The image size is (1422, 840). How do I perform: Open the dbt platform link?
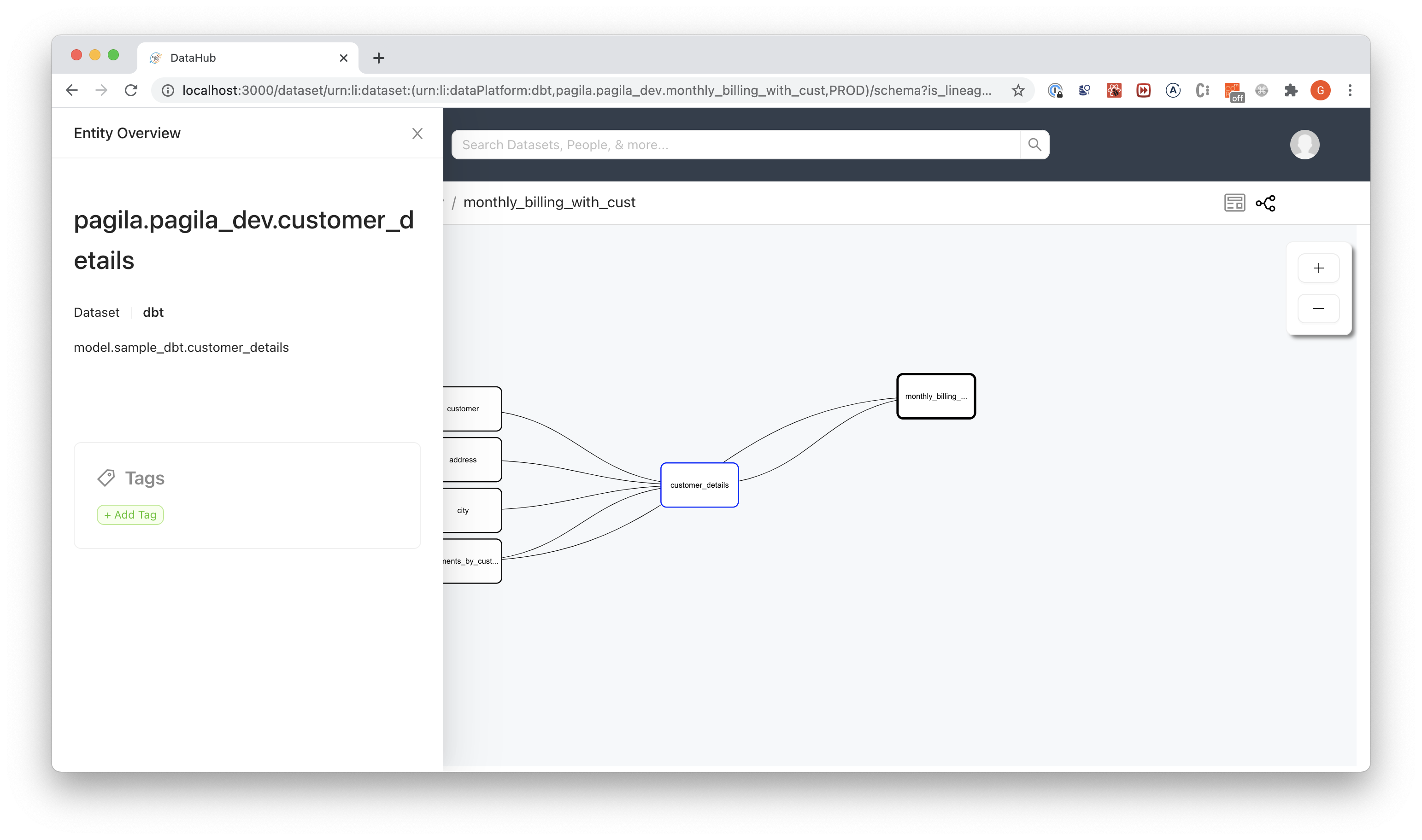point(153,312)
